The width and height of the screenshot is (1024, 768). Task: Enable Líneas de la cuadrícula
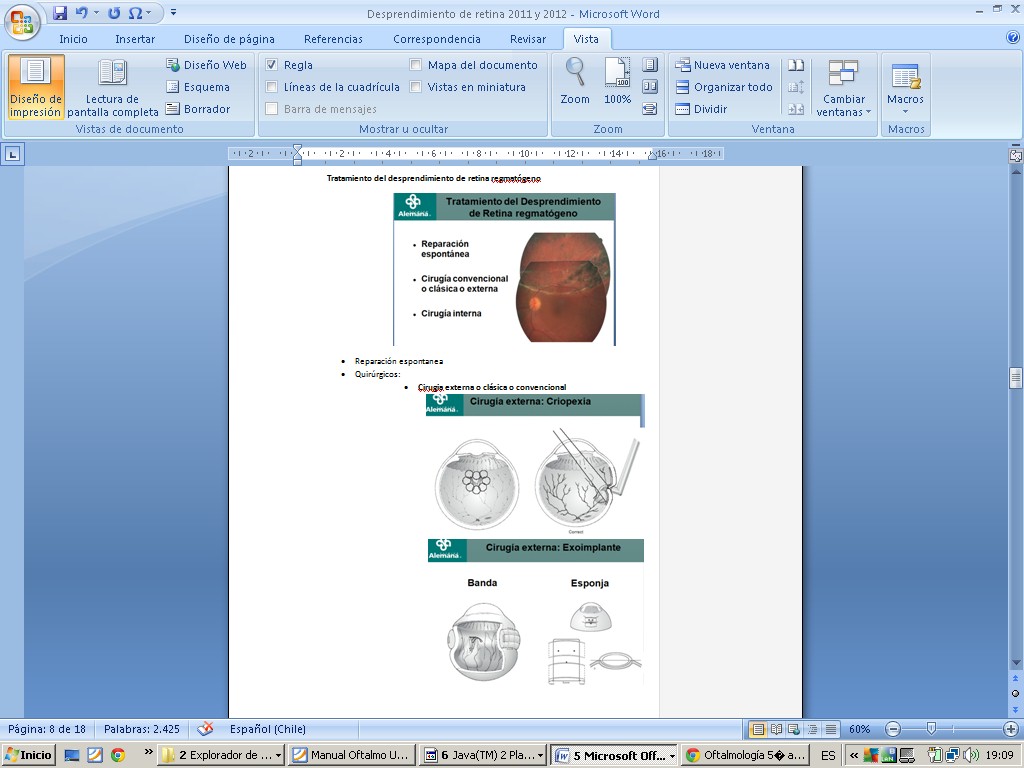coord(272,87)
